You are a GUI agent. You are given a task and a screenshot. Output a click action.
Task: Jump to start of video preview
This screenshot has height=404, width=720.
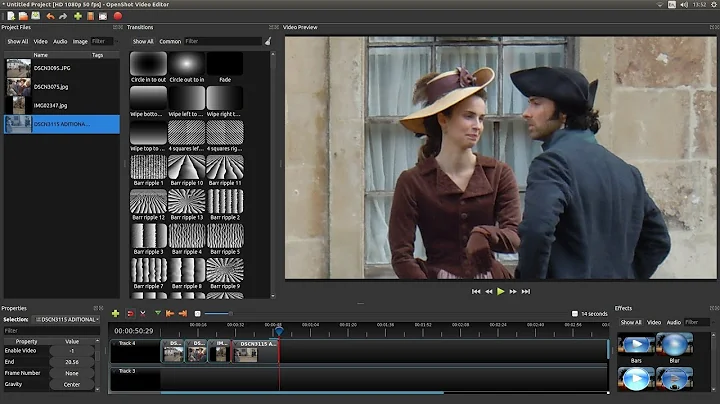(x=476, y=292)
